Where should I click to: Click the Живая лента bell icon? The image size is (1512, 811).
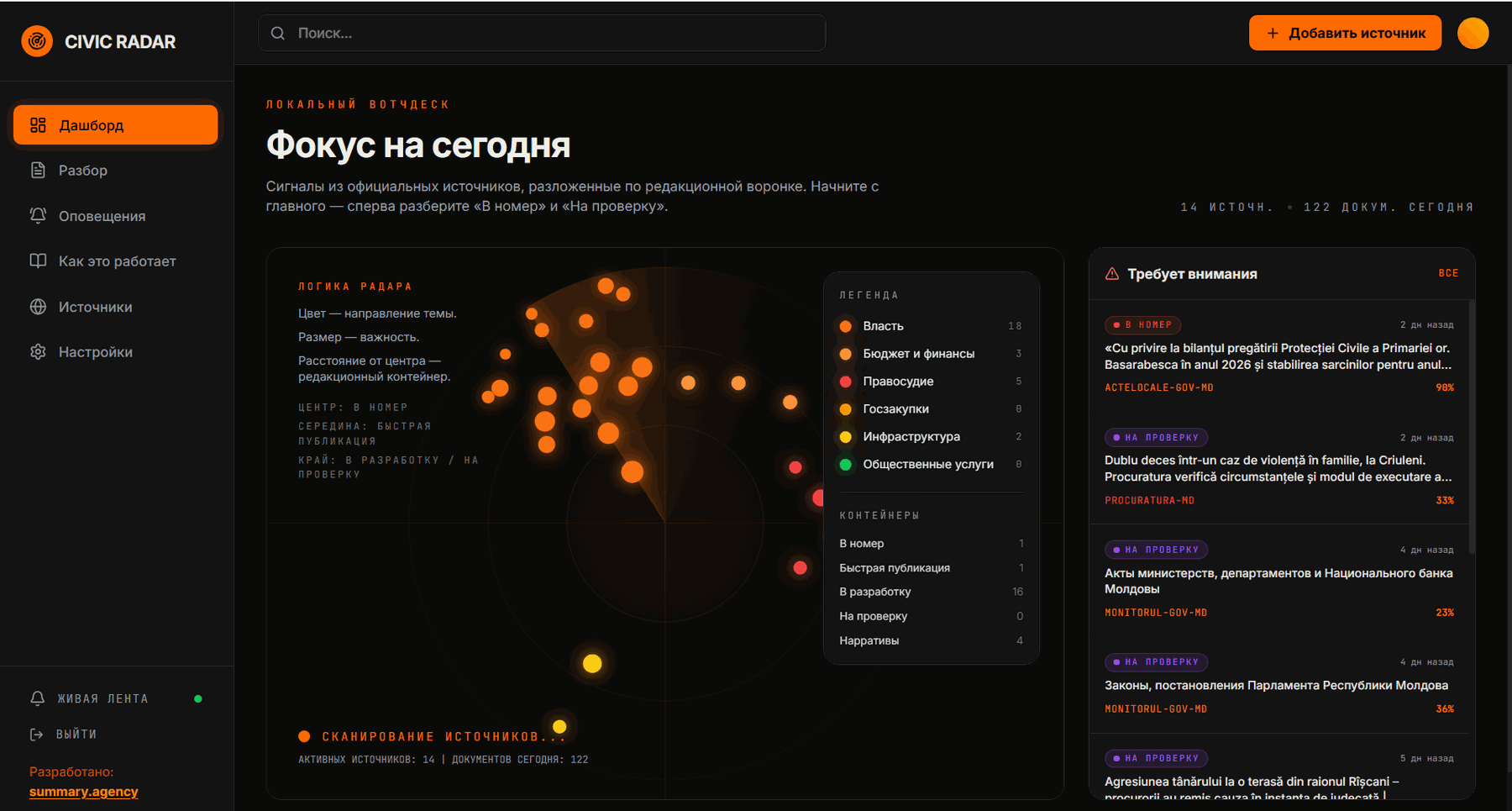pyautogui.click(x=37, y=698)
